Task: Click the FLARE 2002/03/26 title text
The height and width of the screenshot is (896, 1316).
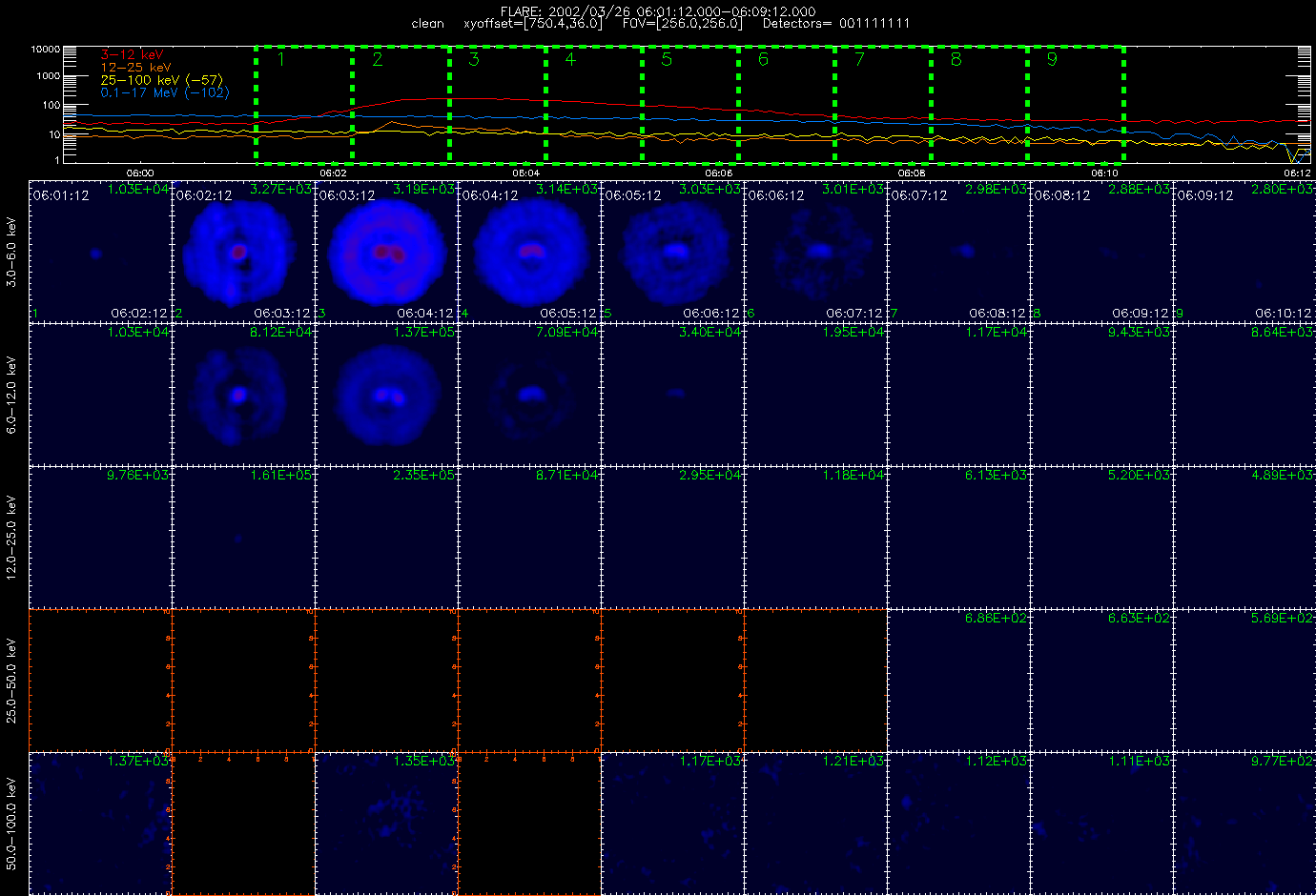Action: click(658, 10)
